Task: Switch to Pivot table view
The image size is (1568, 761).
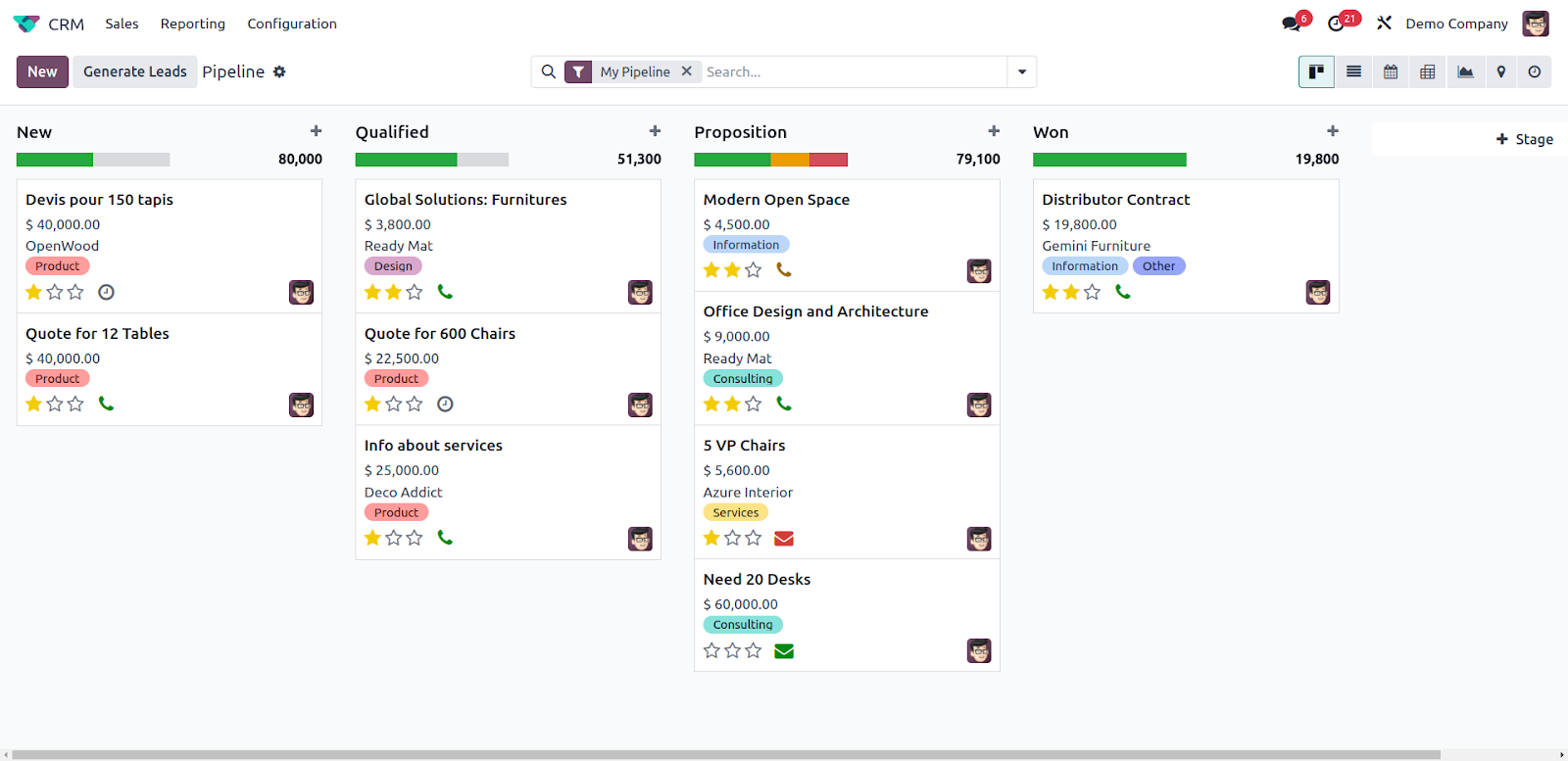Action: point(1428,71)
